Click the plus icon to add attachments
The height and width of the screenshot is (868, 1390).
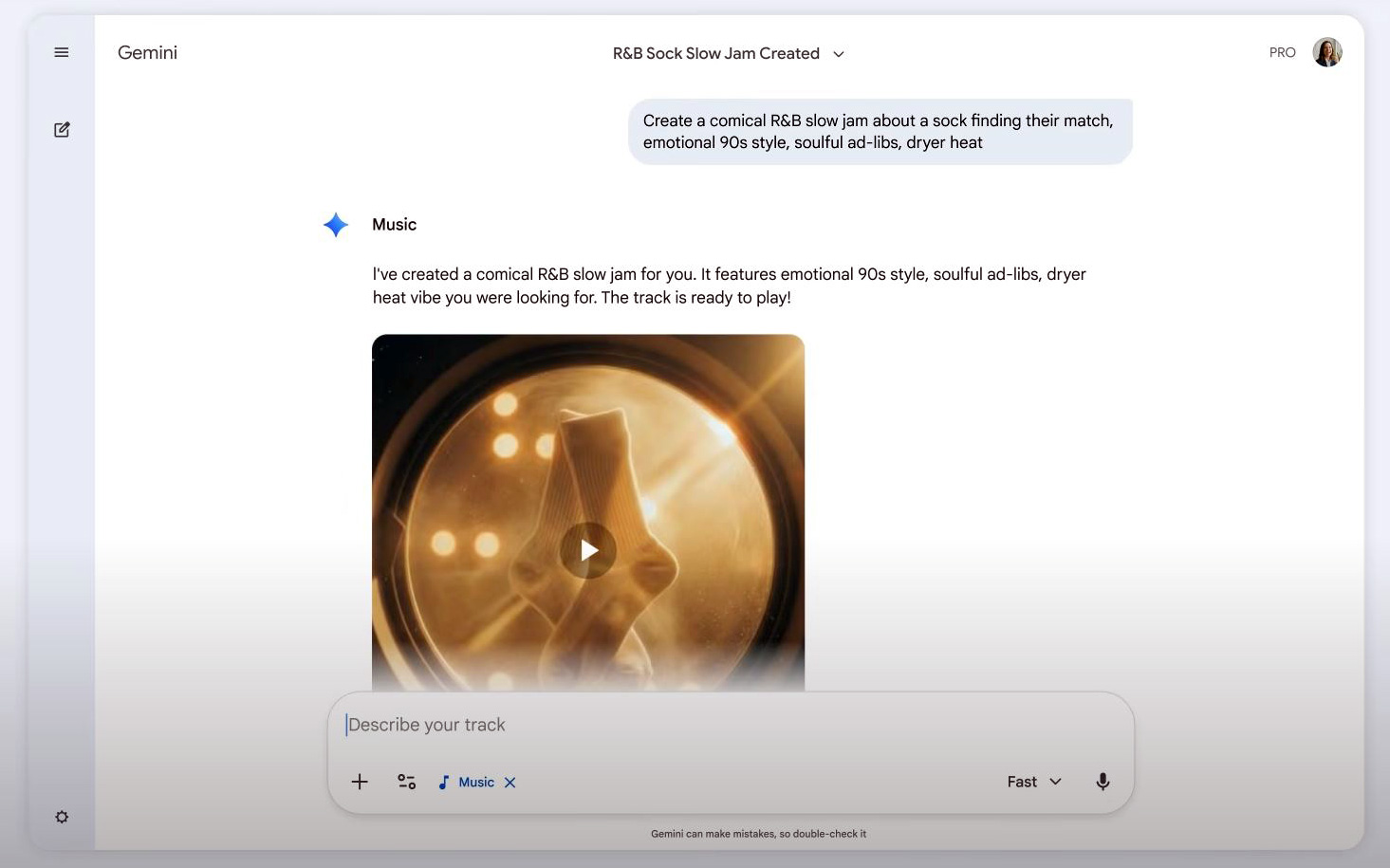pos(360,782)
